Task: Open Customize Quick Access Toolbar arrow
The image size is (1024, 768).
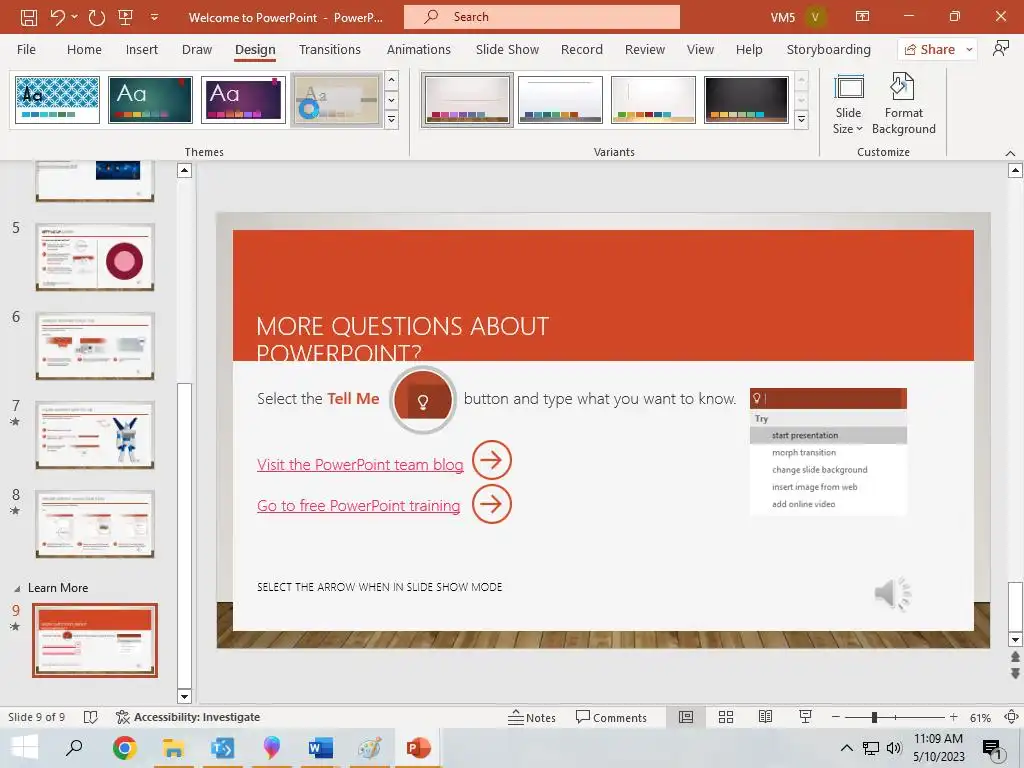Action: click(154, 17)
